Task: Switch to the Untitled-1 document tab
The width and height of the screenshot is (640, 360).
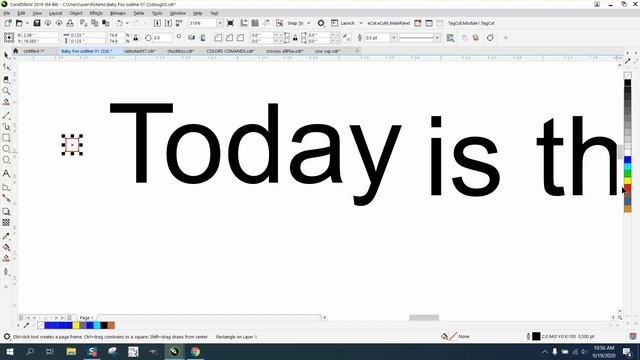Action: coord(33,51)
